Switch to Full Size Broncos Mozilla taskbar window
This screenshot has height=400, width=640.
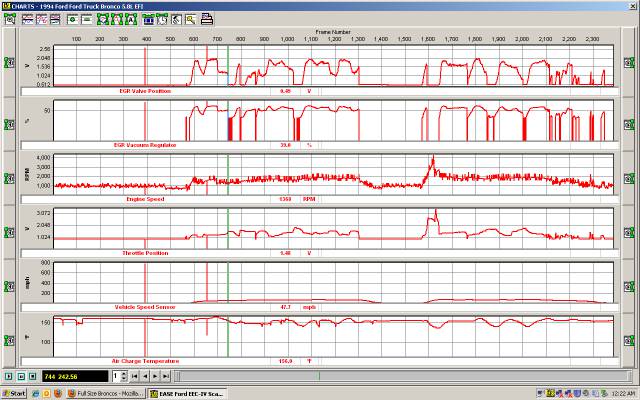click(105, 393)
